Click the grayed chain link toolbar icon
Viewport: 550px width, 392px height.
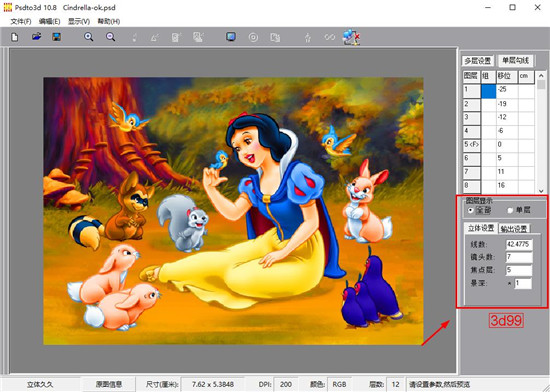point(330,37)
